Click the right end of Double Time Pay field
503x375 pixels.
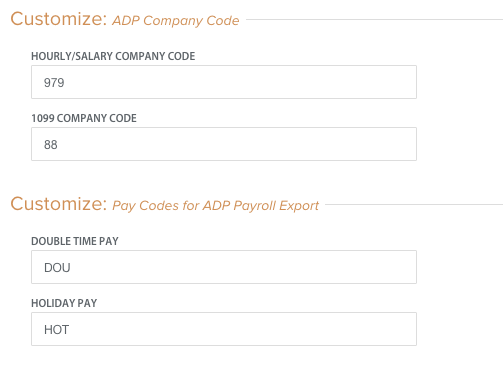tap(407, 267)
